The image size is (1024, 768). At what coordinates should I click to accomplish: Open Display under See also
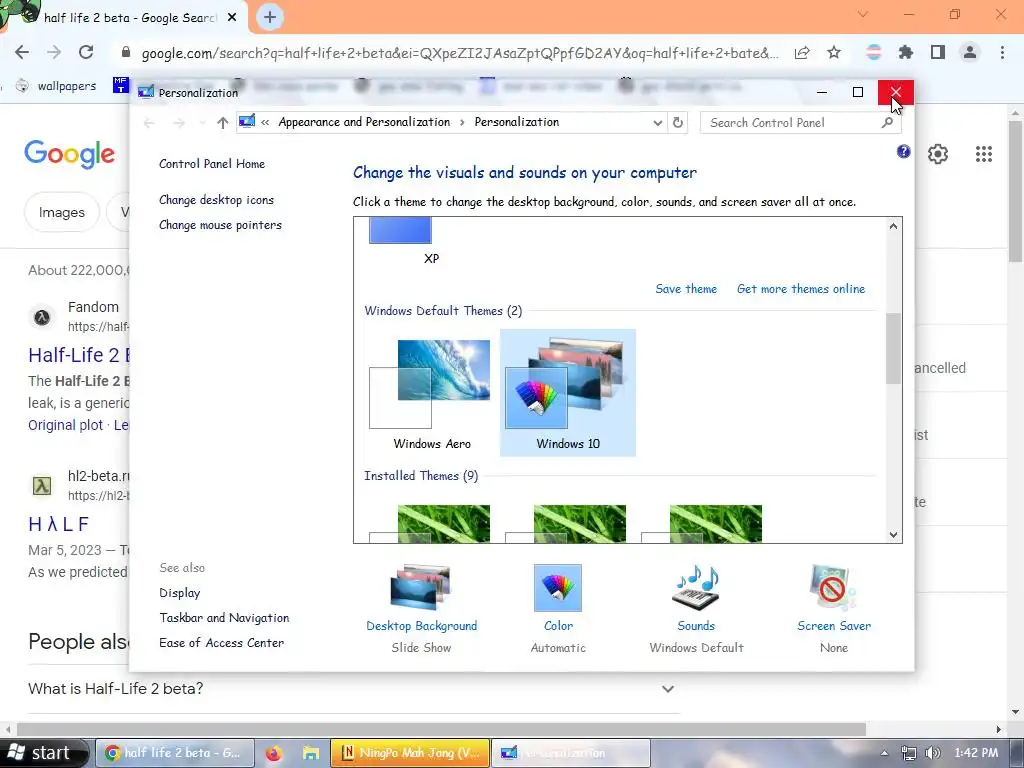pyautogui.click(x=180, y=593)
